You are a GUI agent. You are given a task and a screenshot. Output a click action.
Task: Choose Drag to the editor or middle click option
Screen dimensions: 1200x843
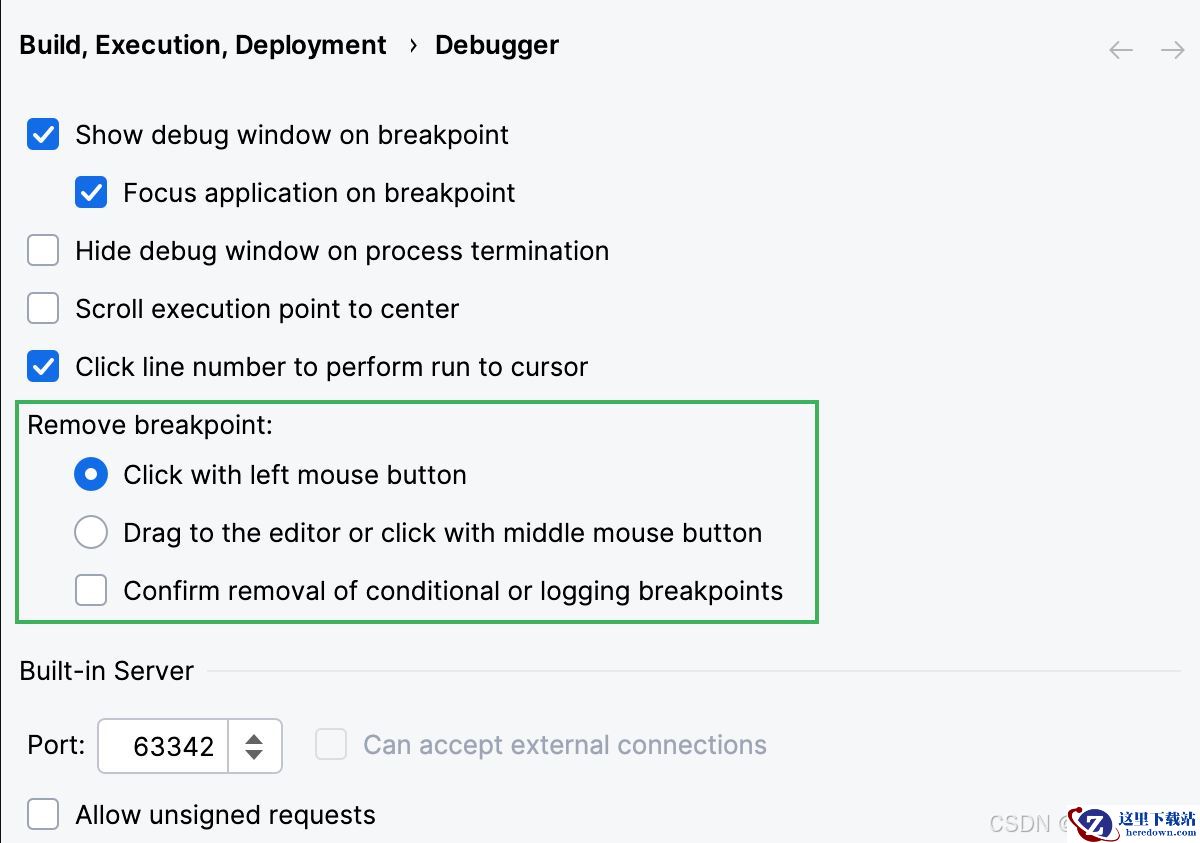point(91,533)
